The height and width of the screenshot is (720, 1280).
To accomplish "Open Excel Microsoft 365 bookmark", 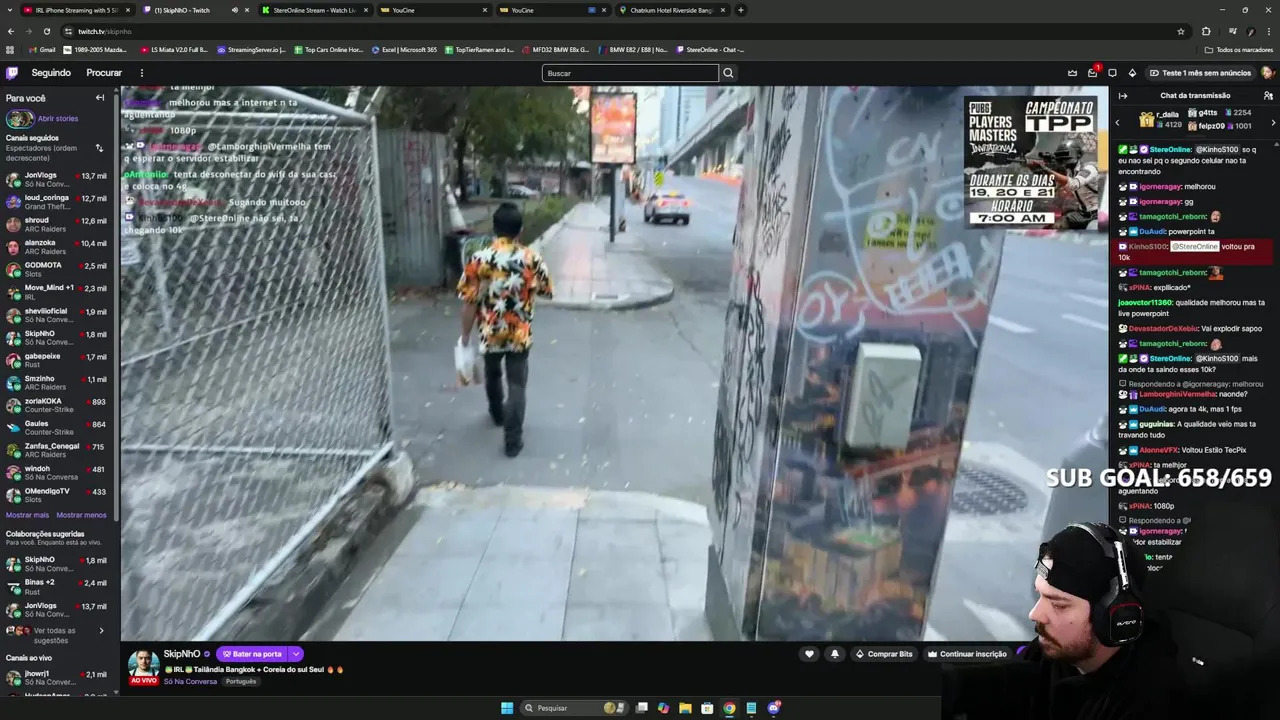I will coord(404,49).
